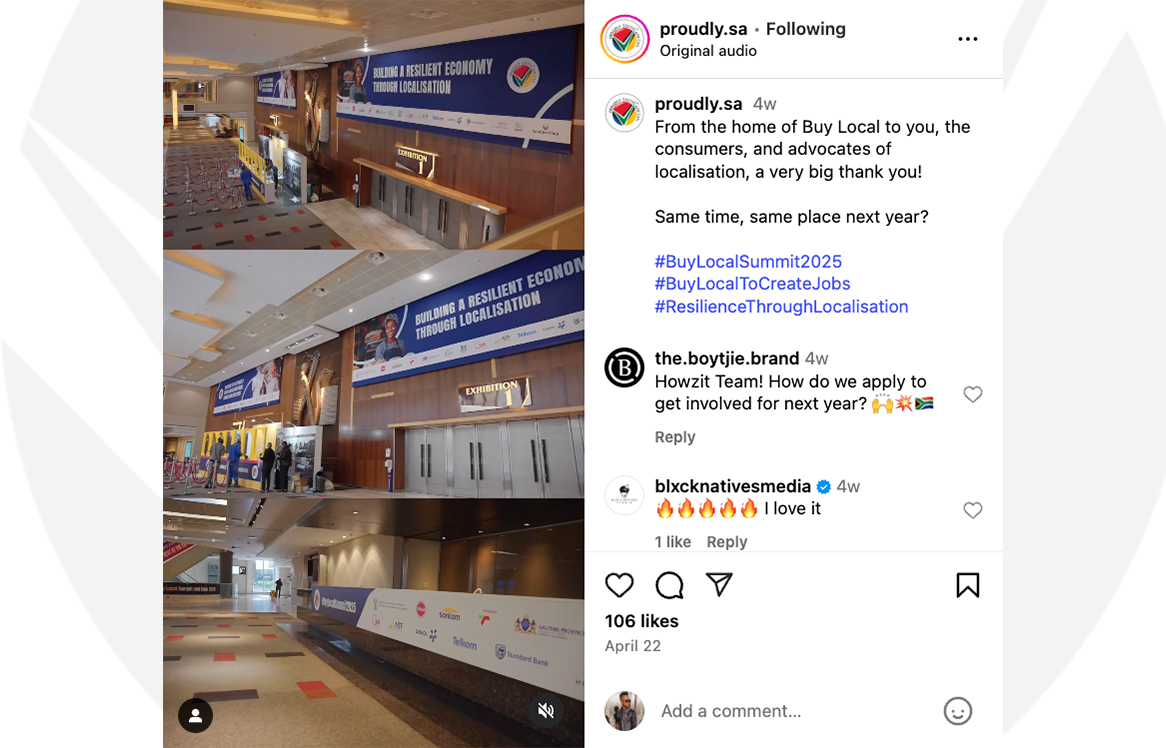1166x748 pixels.
Task: Like blxcknativesmedia's comment heart
Action: 973,510
